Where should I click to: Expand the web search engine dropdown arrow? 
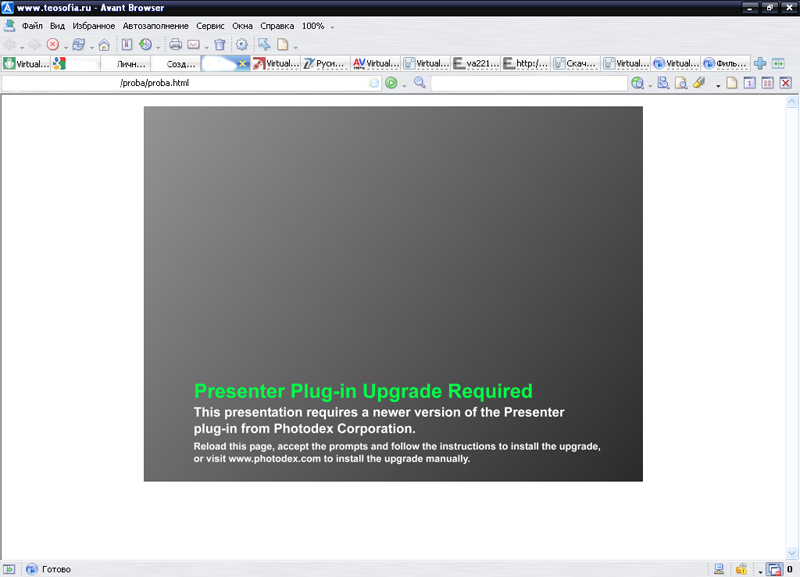pos(650,86)
